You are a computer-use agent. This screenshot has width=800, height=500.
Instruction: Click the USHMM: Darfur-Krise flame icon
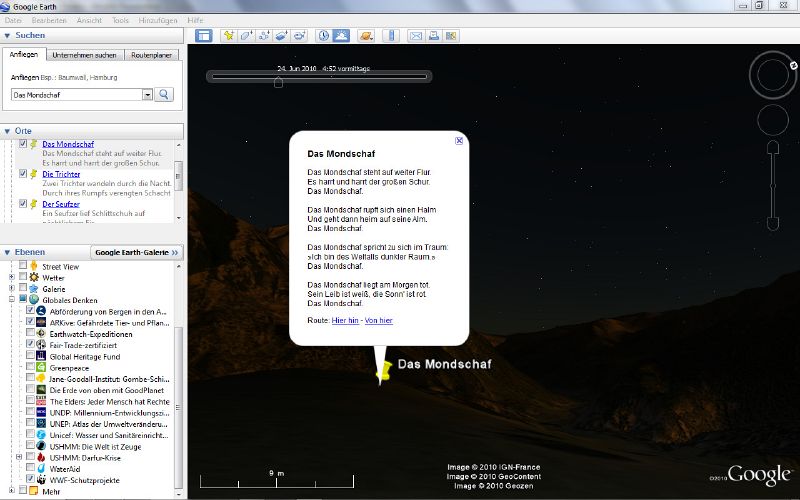click(41, 457)
